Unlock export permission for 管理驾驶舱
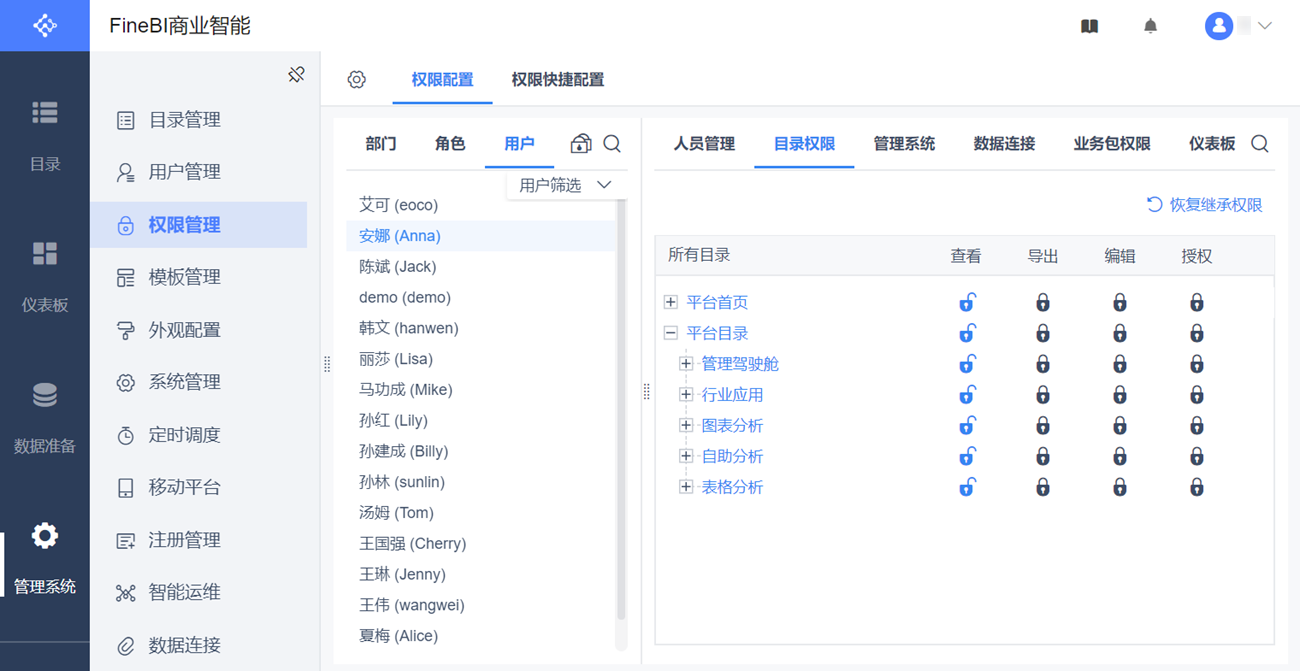Screen dimensions: 1300x671 click(x=1043, y=364)
